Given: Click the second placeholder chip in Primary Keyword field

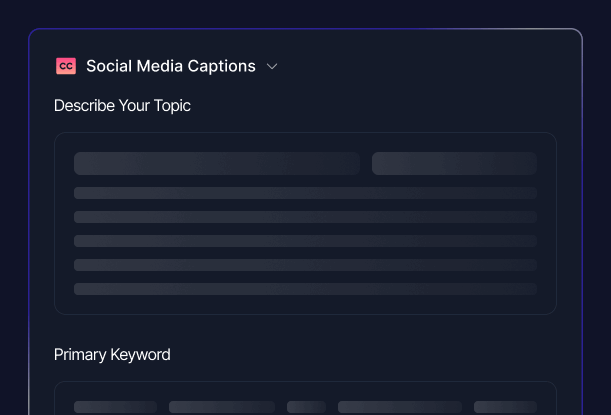Looking at the screenshot, I should [x=221, y=407].
